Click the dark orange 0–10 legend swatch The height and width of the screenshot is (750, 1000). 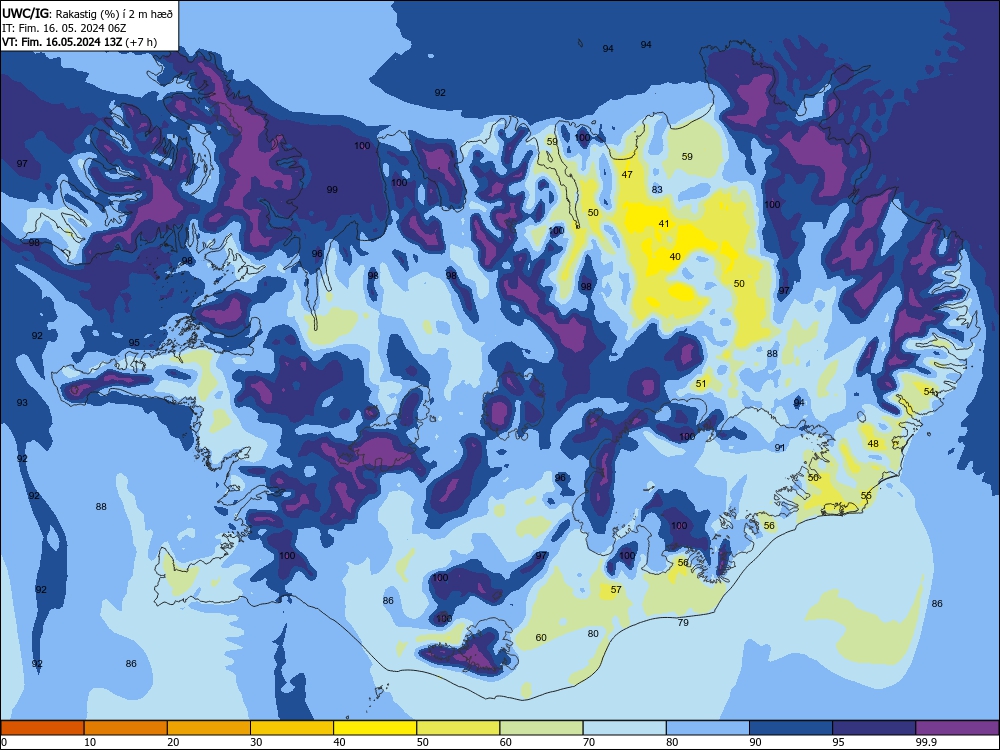click(42, 728)
